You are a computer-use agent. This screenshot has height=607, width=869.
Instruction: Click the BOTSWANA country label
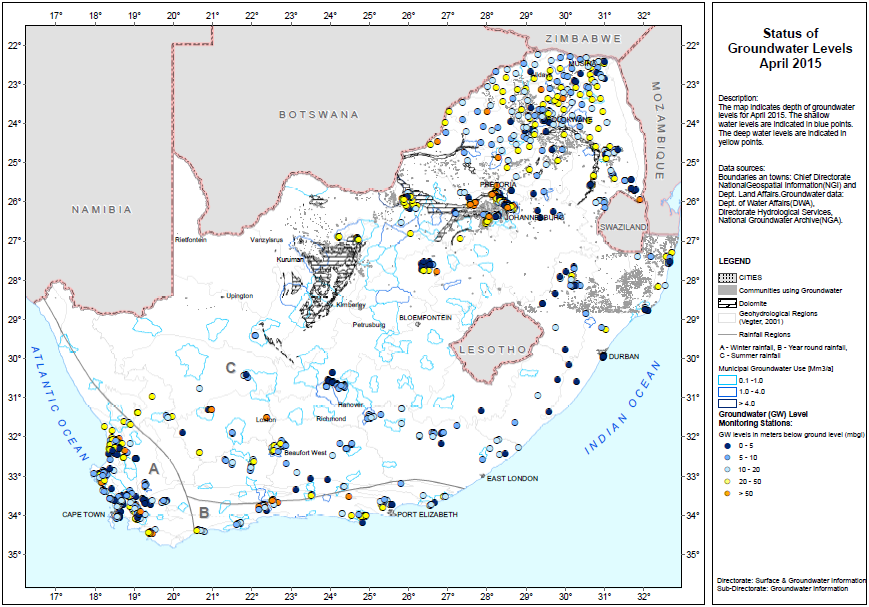pos(318,115)
